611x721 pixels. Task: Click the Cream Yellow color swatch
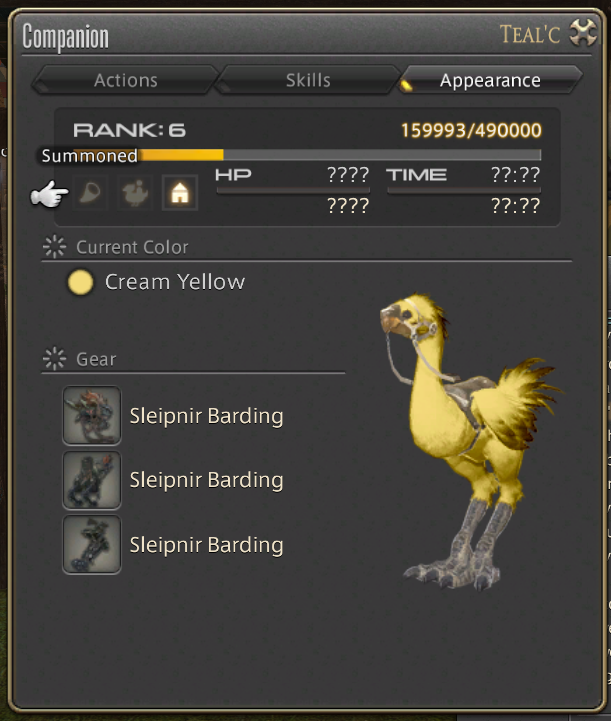(x=80, y=282)
